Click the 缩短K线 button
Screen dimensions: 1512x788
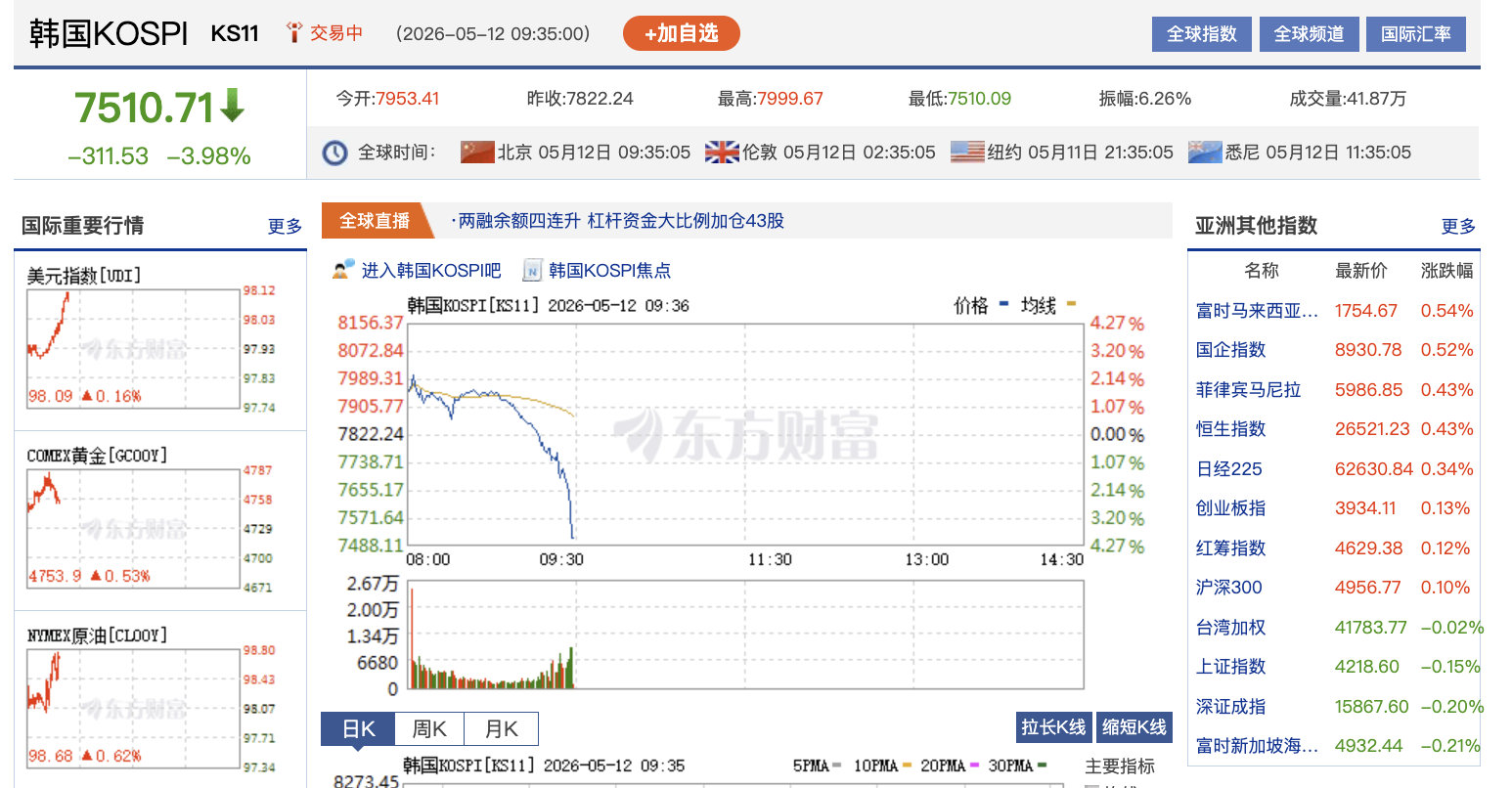click(1134, 727)
